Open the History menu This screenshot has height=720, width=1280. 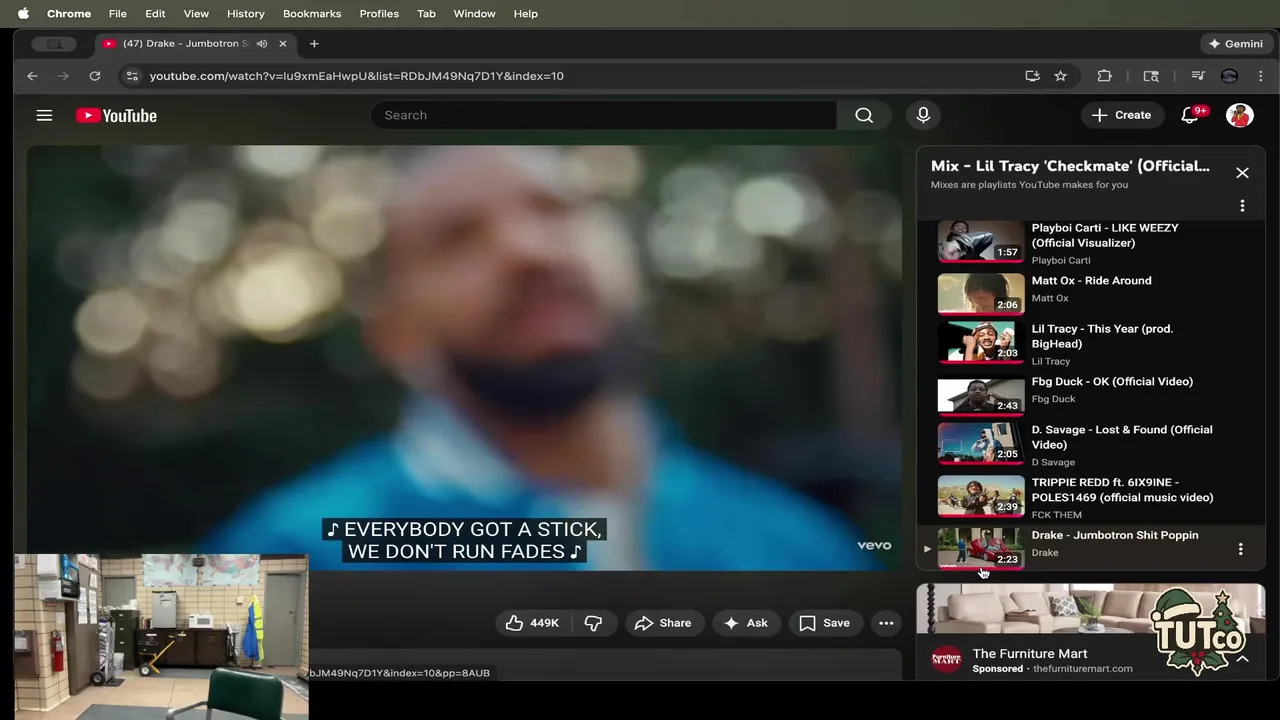click(x=245, y=14)
